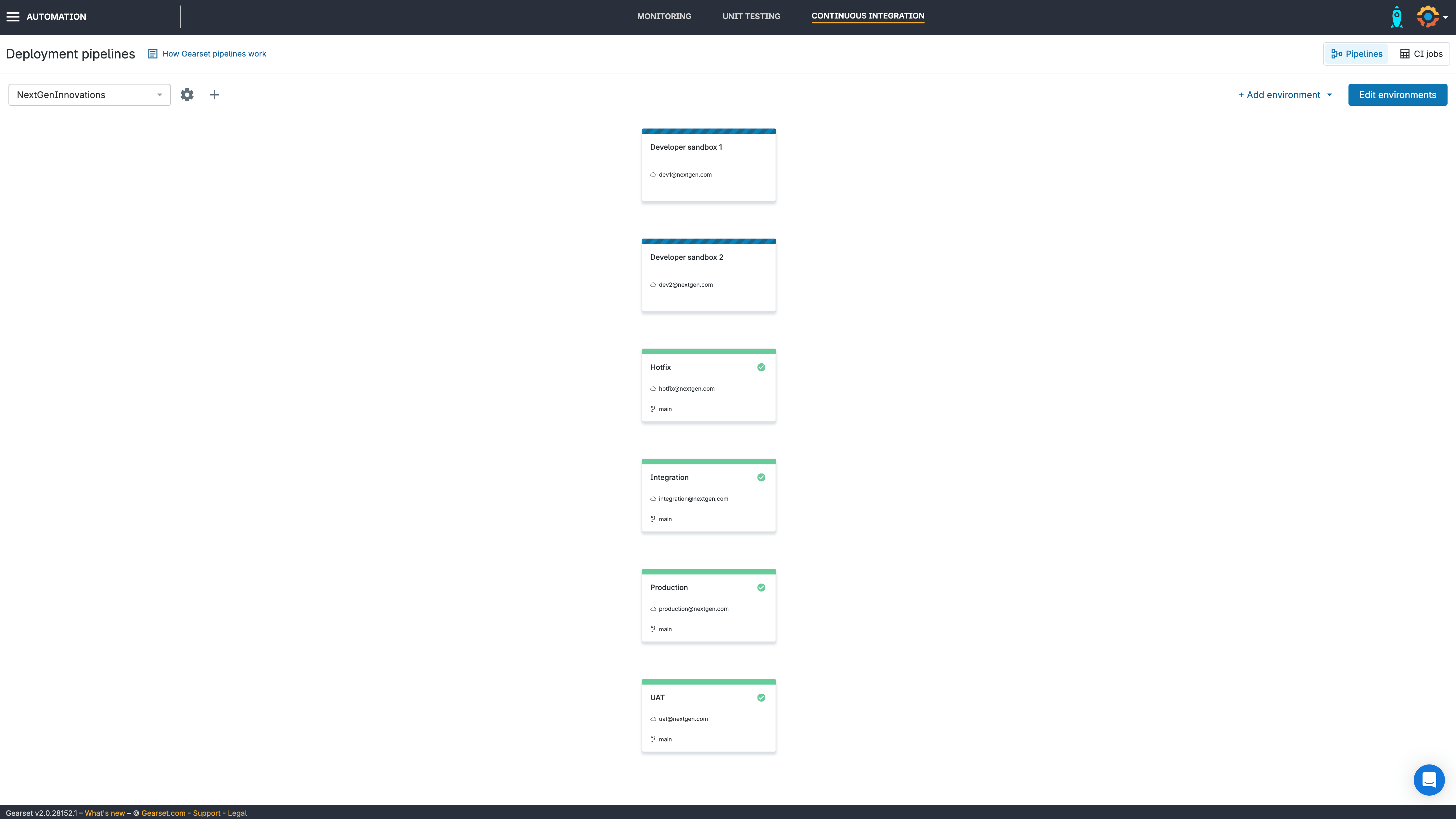
Task: Open the Add environment dropdown
Action: [1285, 95]
